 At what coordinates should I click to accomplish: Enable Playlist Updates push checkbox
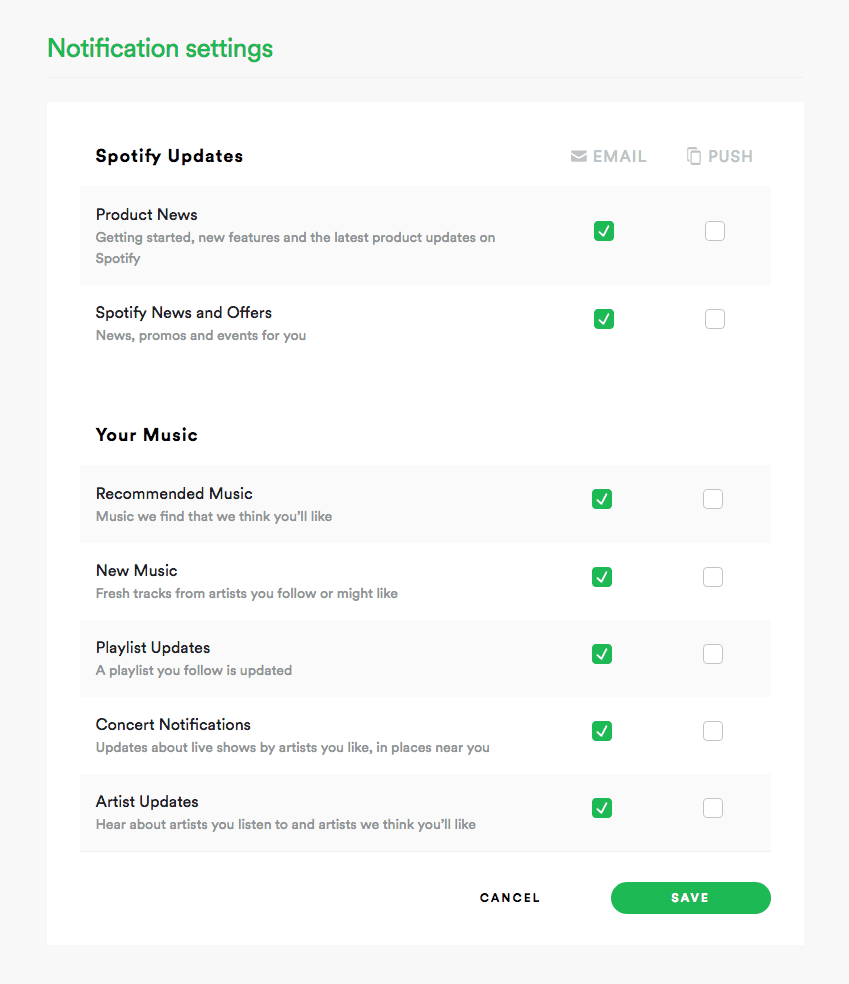[x=713, y=654]
